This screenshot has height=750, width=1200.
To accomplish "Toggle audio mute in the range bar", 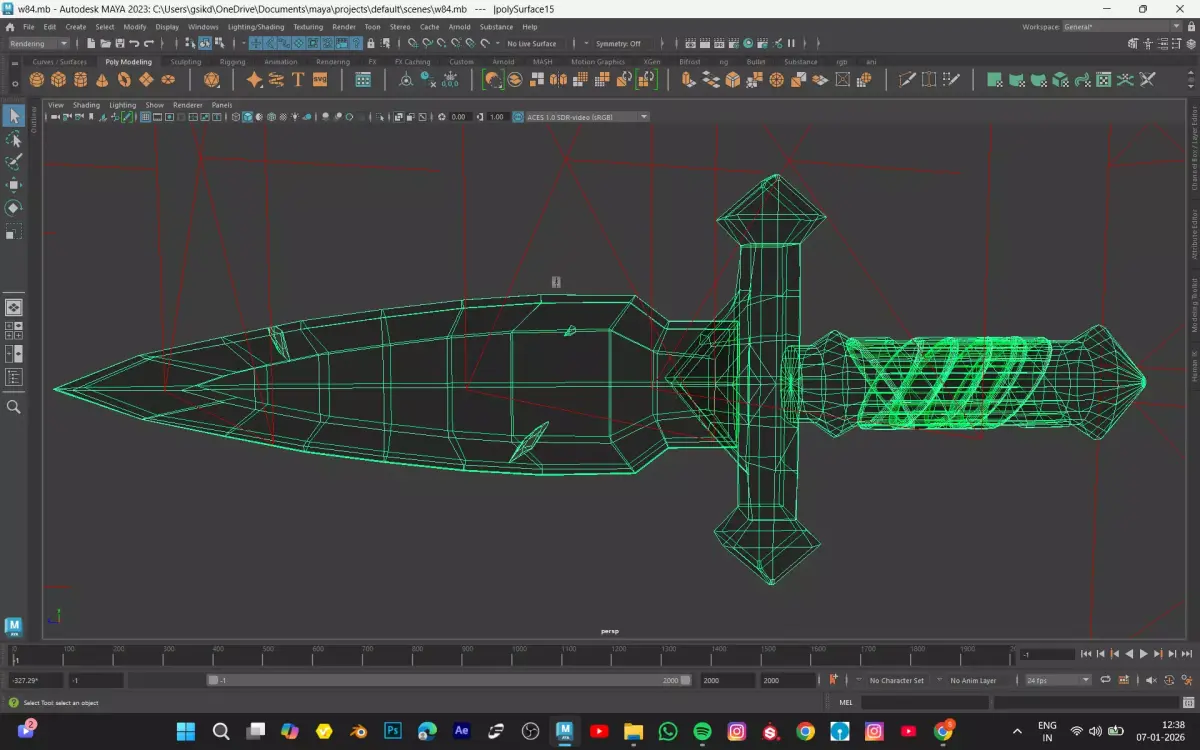I will pyautogui.click(x=1150, y=680).
